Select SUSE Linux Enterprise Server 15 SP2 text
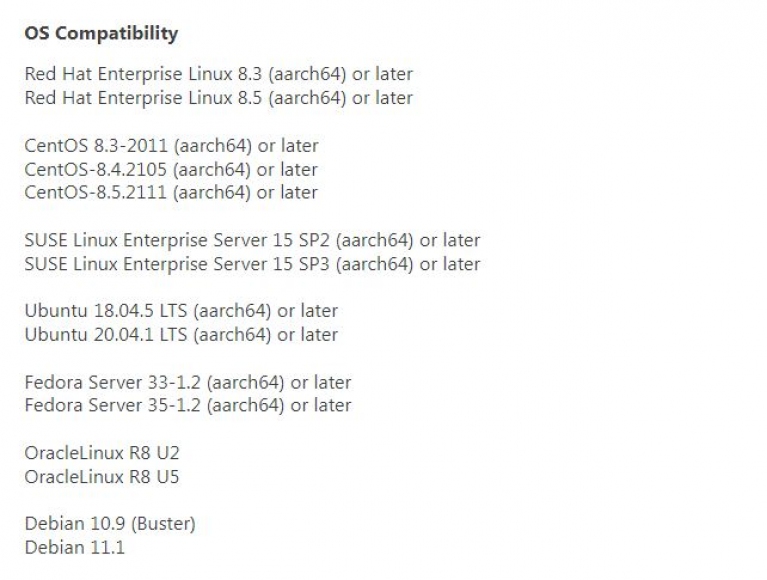This screenshot has width=767, height=580. (x=252, y=240)
